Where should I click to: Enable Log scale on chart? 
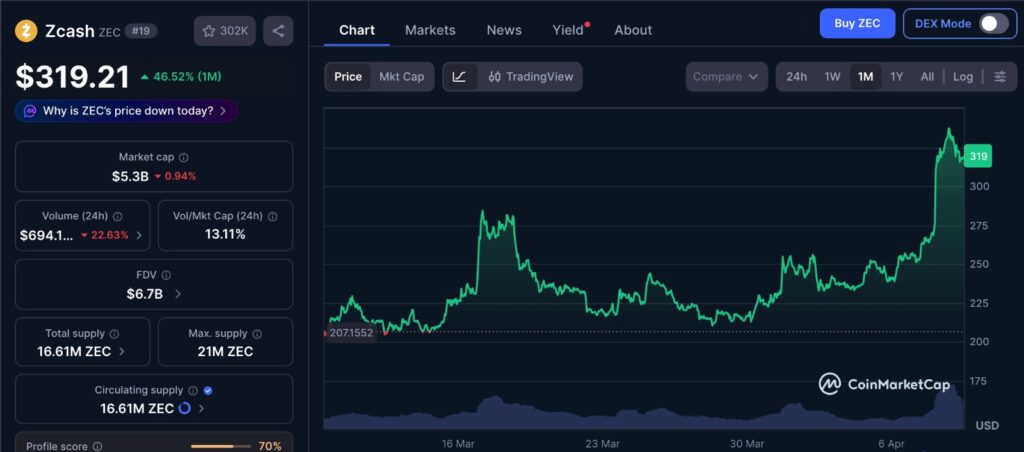tap(963, 76)
